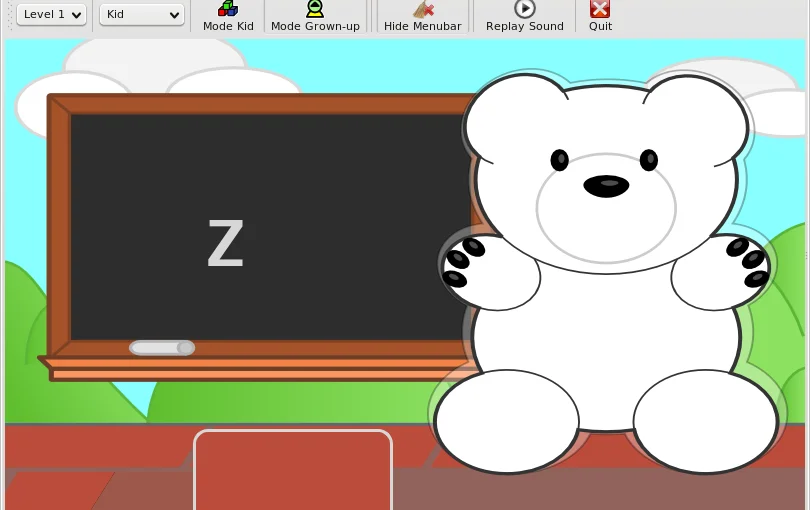This screenshot has width=810, height=510.
Task: Click Replay Sound play icon
Action: coord(524,9)
